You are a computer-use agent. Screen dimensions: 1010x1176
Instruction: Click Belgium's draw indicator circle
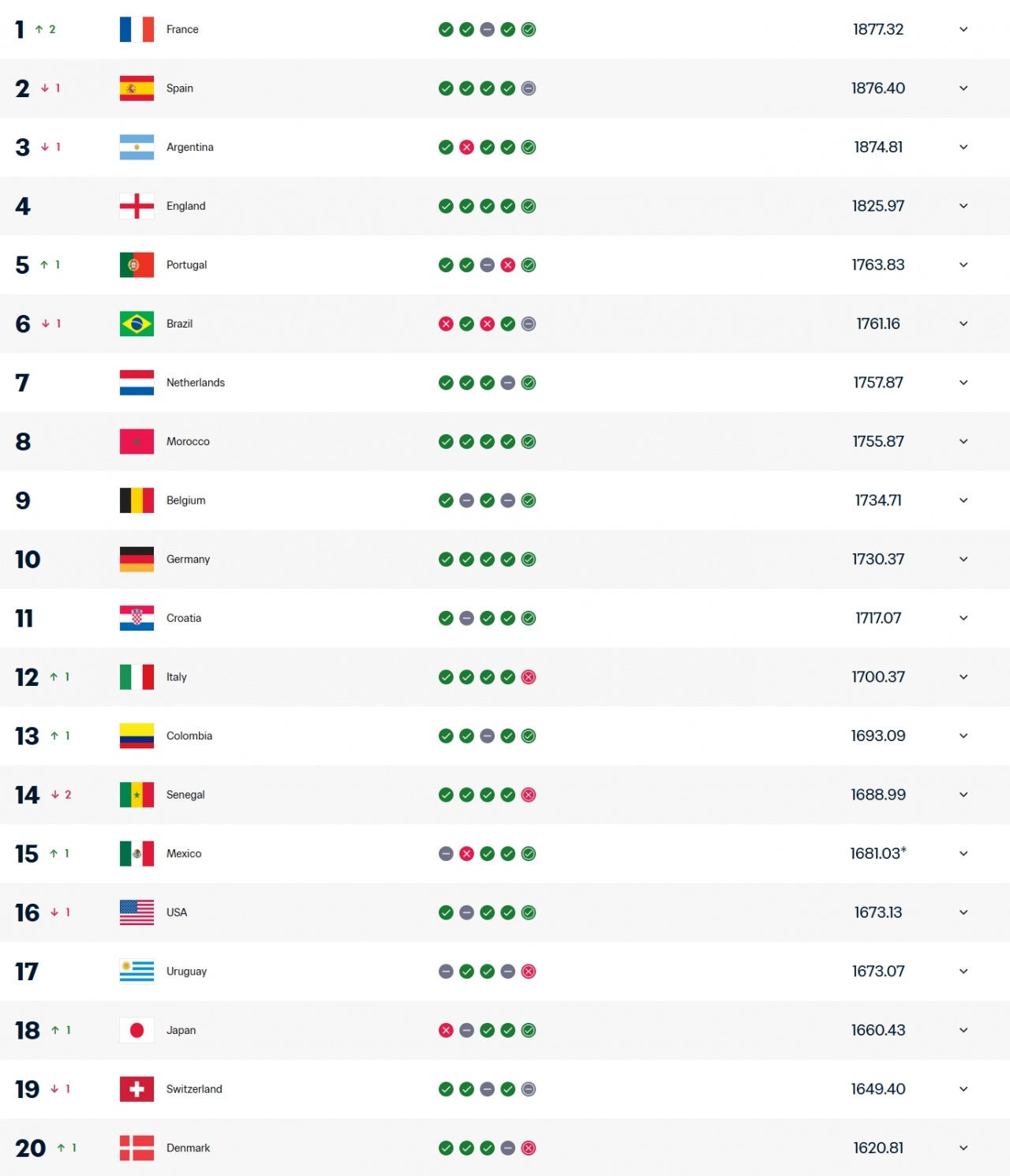coord(466,500)
